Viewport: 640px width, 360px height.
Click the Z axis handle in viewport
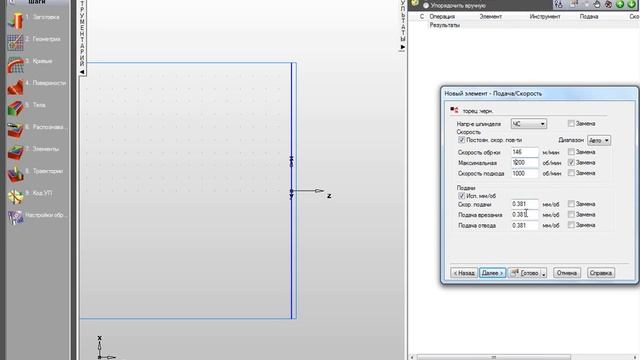pos(319,191)
